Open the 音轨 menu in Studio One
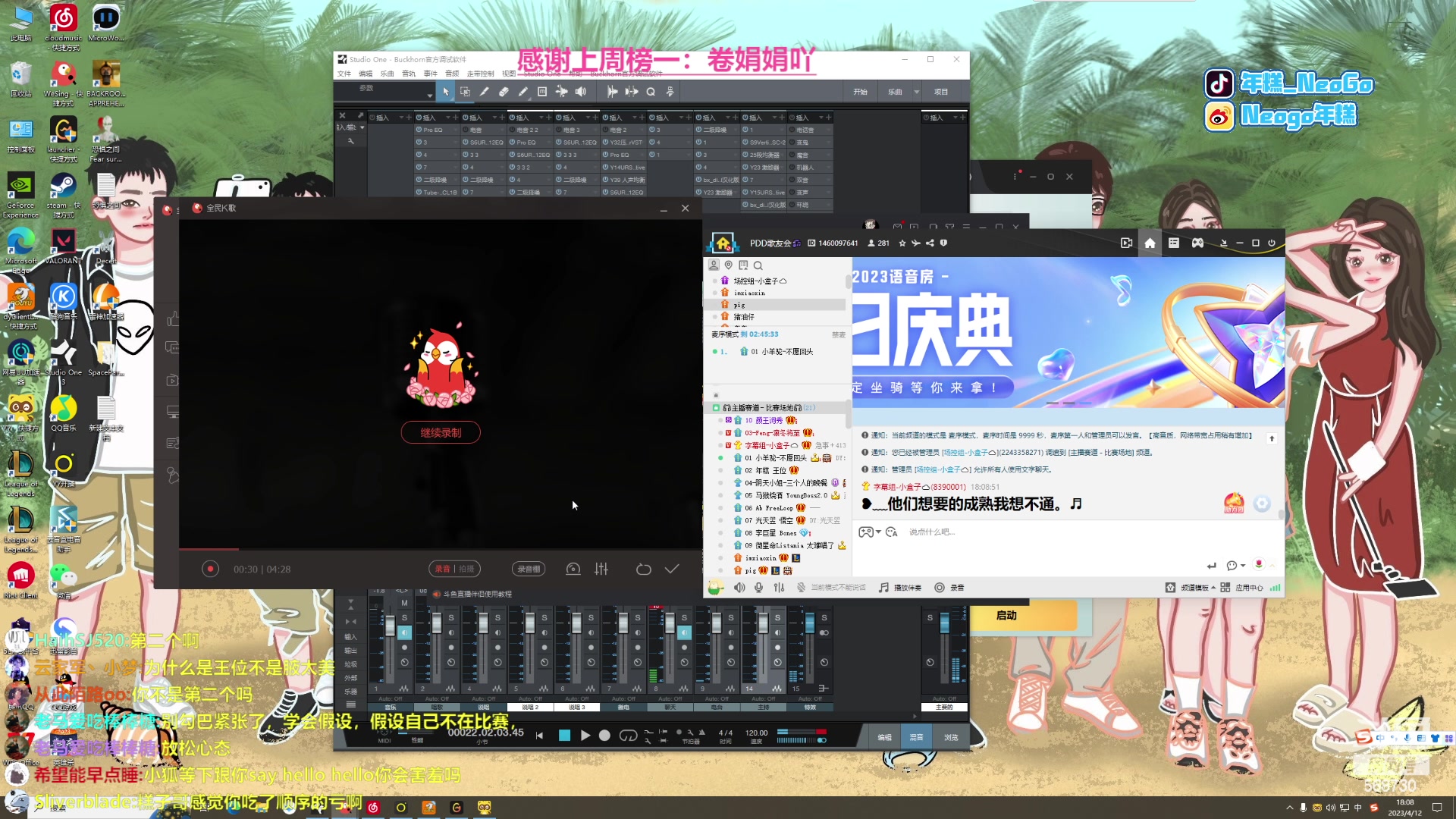 coord(409,74)
